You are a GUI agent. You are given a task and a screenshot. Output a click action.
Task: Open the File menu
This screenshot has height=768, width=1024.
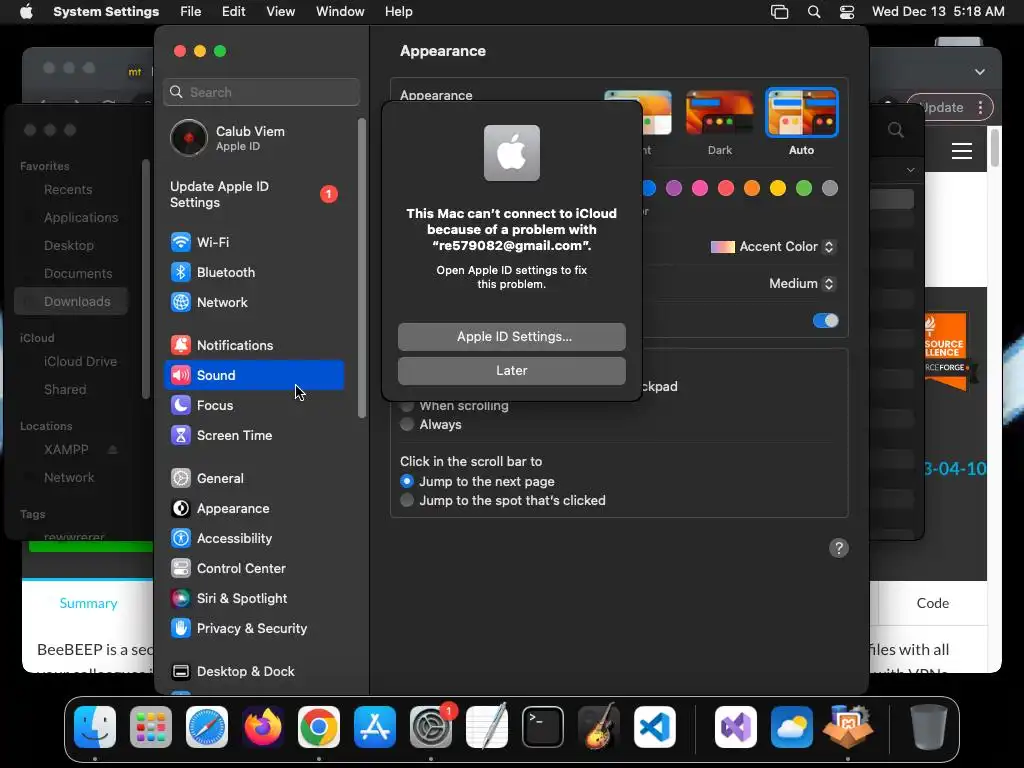pyautogui.click(x=191, y=12)
